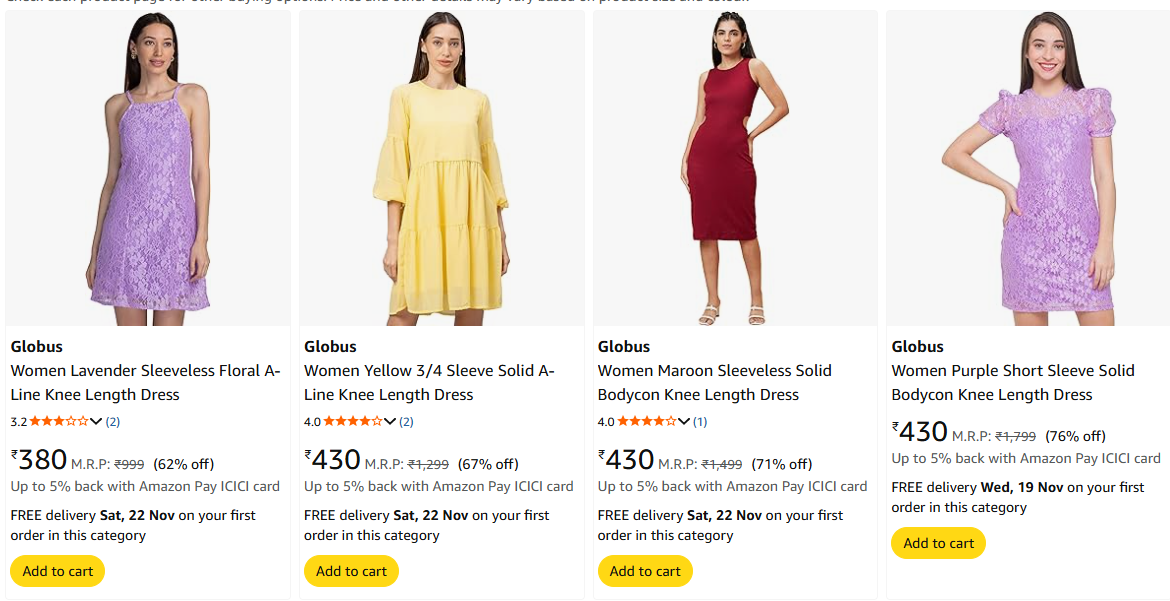Open the maroon bodycon dress image
The width and height of the screenshot is (1170, 601).
point(735,170)
